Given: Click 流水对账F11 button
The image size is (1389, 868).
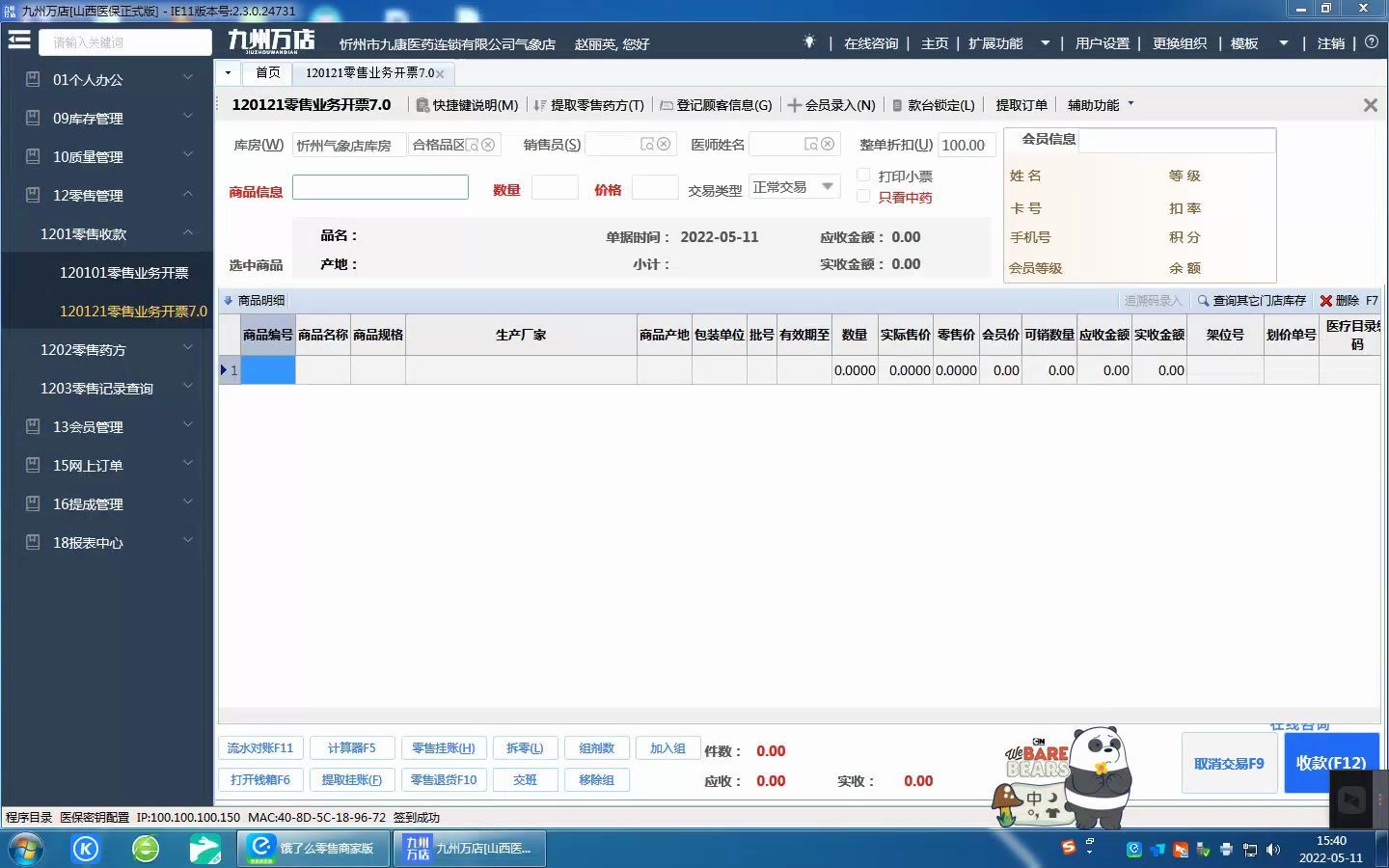Looking at the screenshot, I should (260, 748).
